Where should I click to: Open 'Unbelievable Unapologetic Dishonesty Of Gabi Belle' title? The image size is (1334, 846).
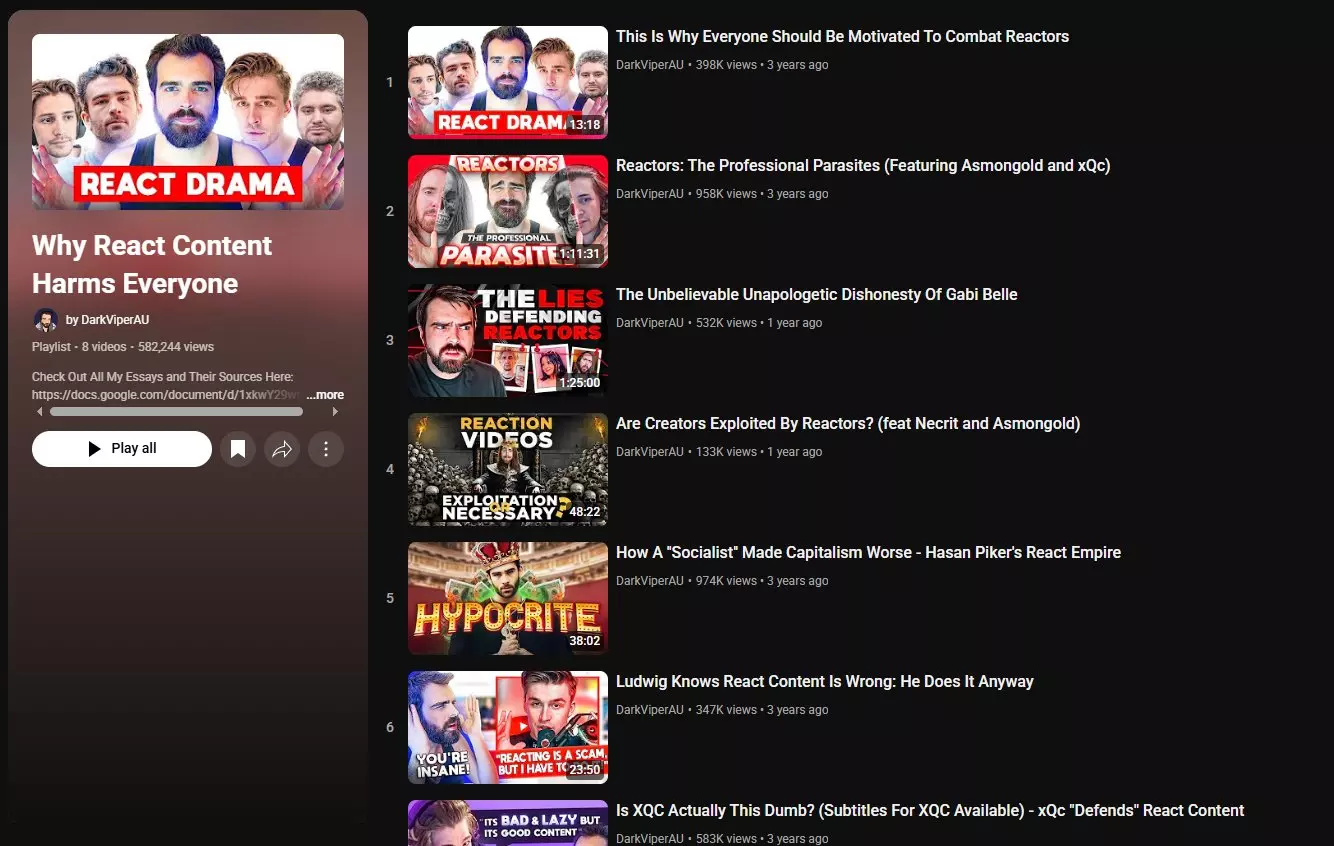pos(817,294)
